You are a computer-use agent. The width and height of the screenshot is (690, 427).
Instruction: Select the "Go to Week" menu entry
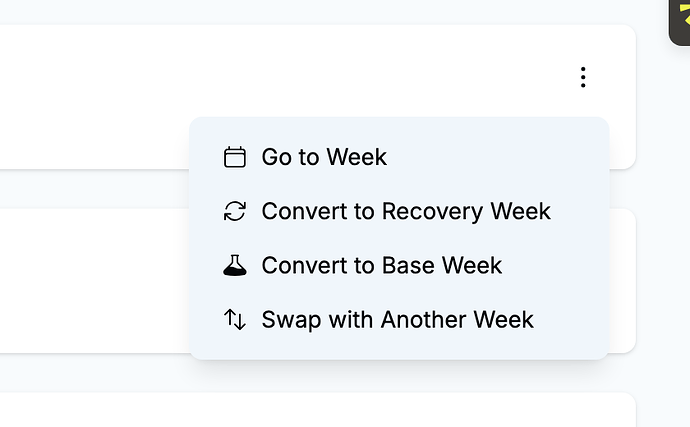pos(324,157)
